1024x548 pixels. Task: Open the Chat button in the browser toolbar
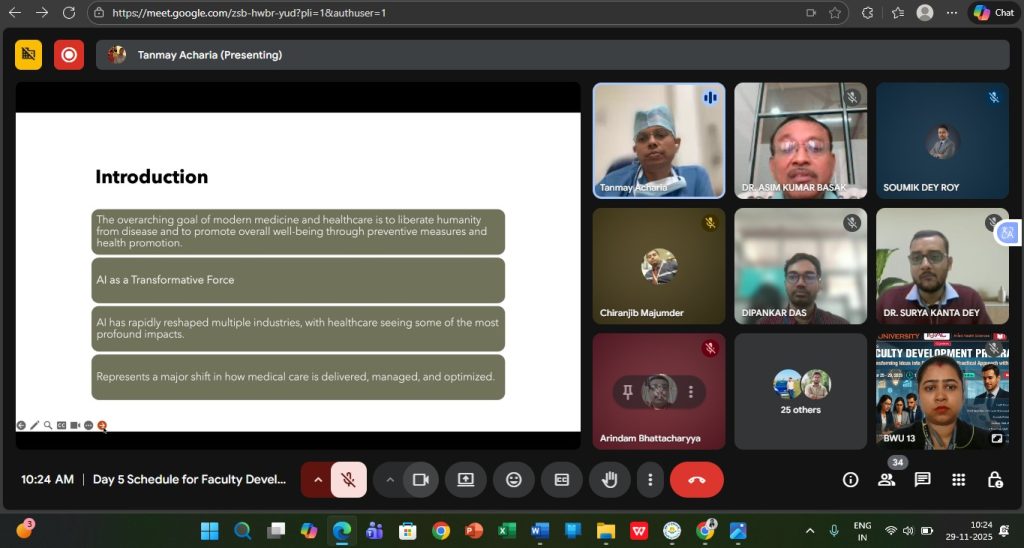point(993,13)
